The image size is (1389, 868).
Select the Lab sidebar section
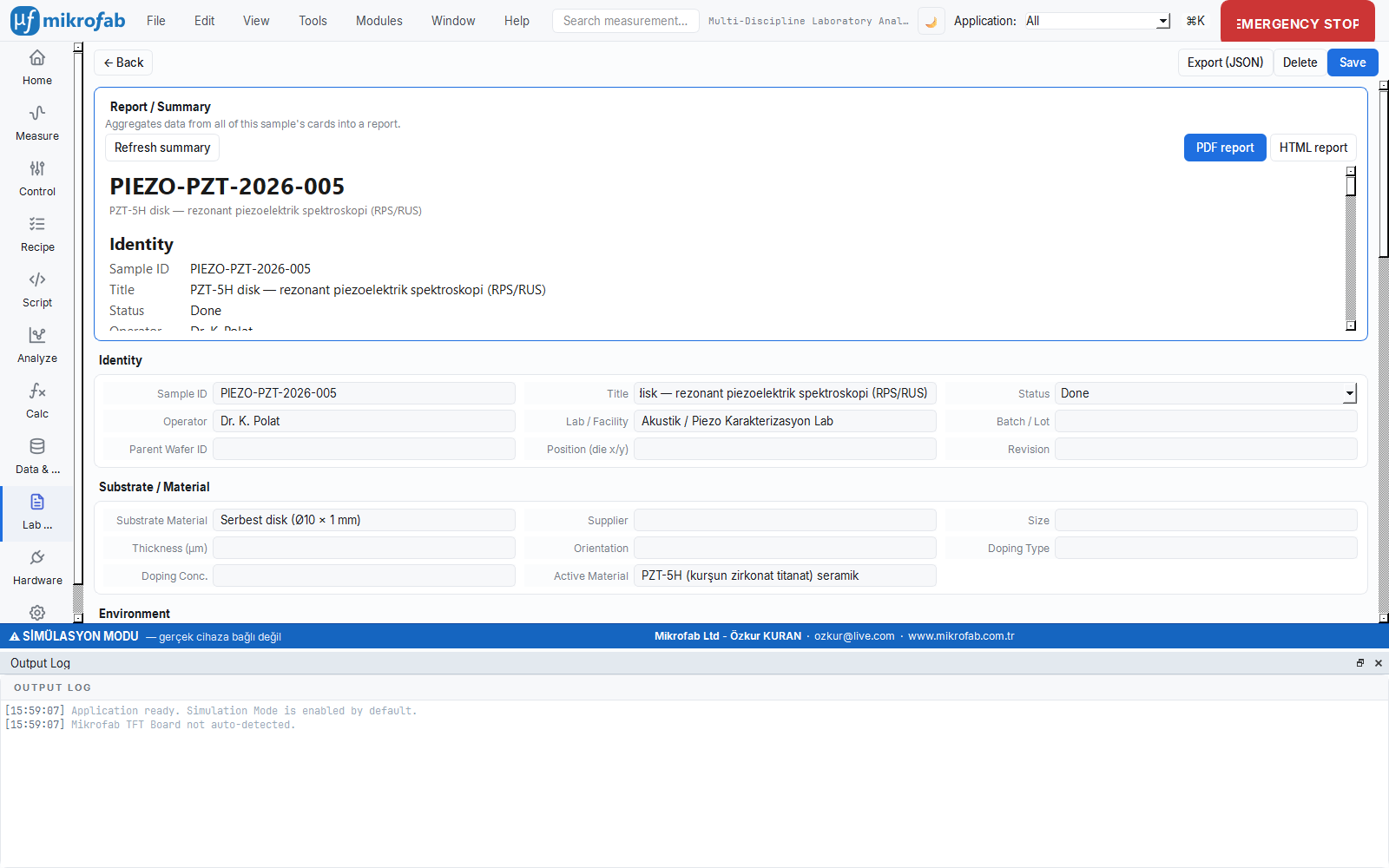36,512
